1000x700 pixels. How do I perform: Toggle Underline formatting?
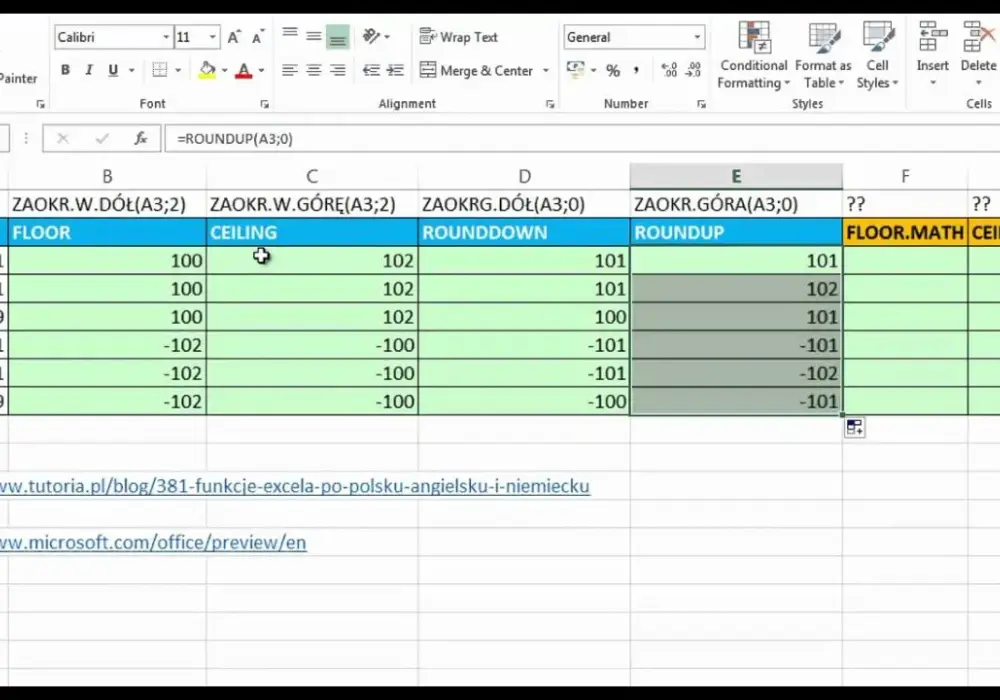tap(113, 70)
